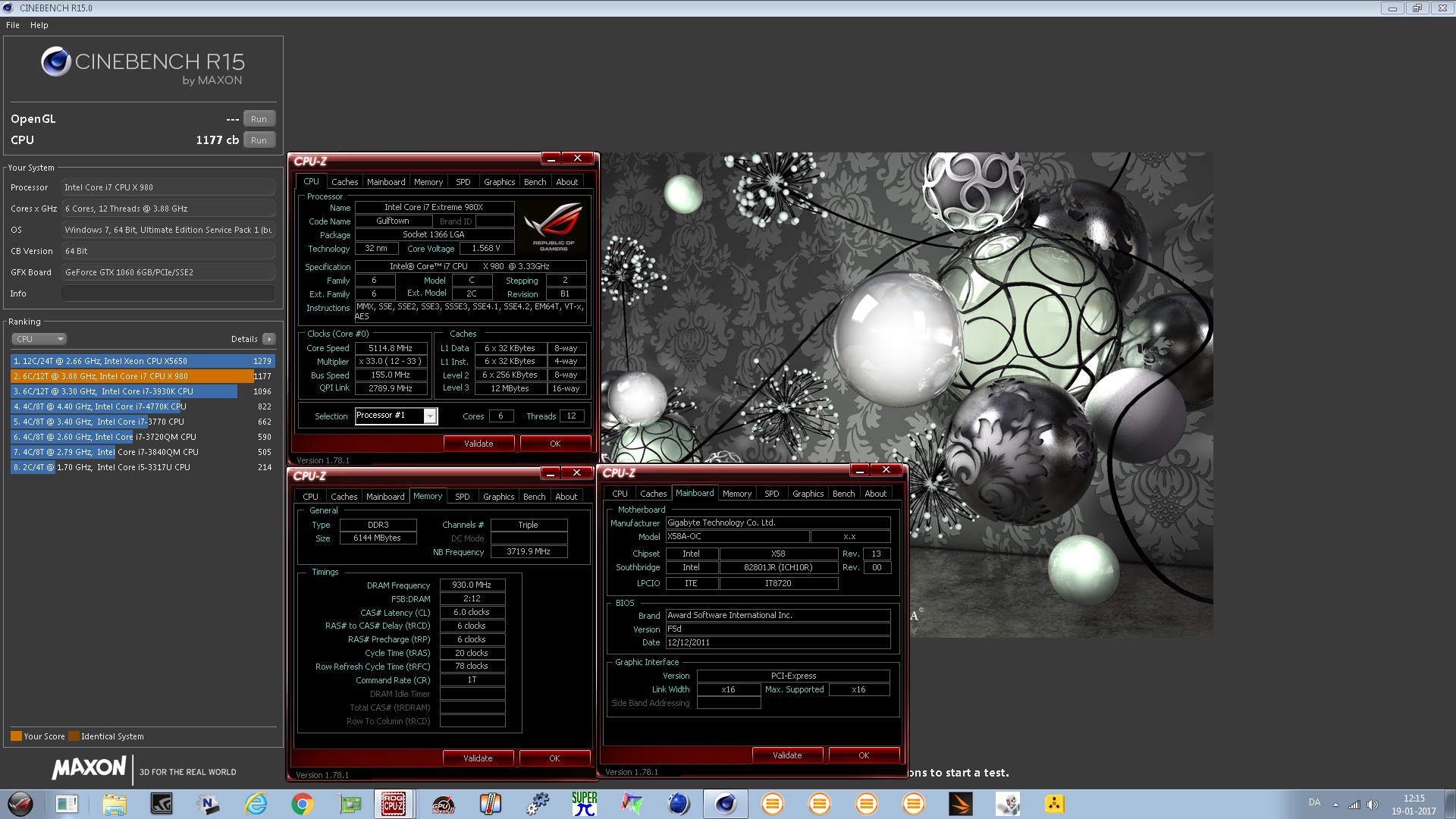The width and height of the screenshot is (1456, 819).
Task: Open the yellow icon in taskbar
Action: coord(1054,804)
